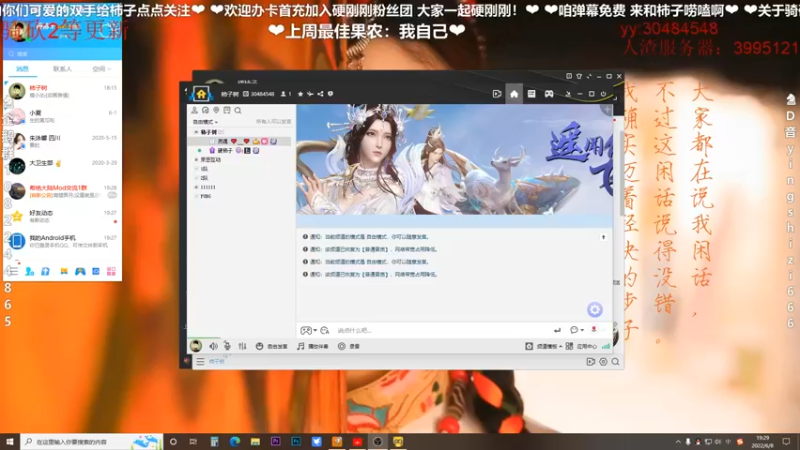Open the 小夏 conversation in QQ

tap(62, 116)
